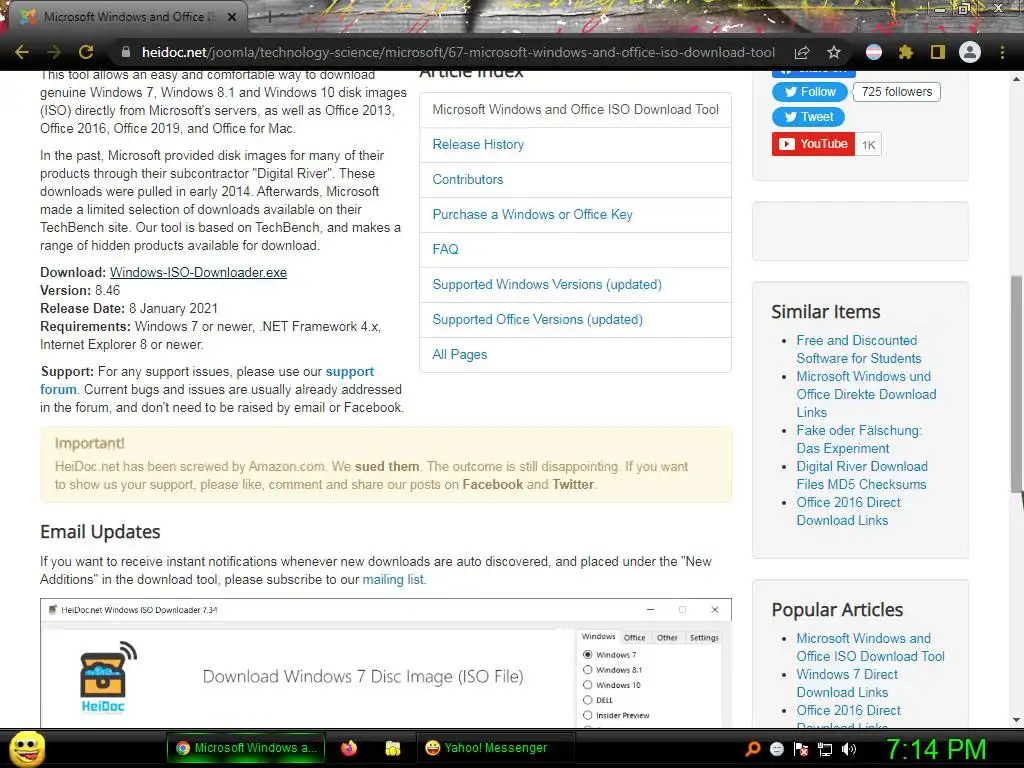The image size is (1024, 768).
Task: Open the support forum link
Action: click(x=349, y=372)
